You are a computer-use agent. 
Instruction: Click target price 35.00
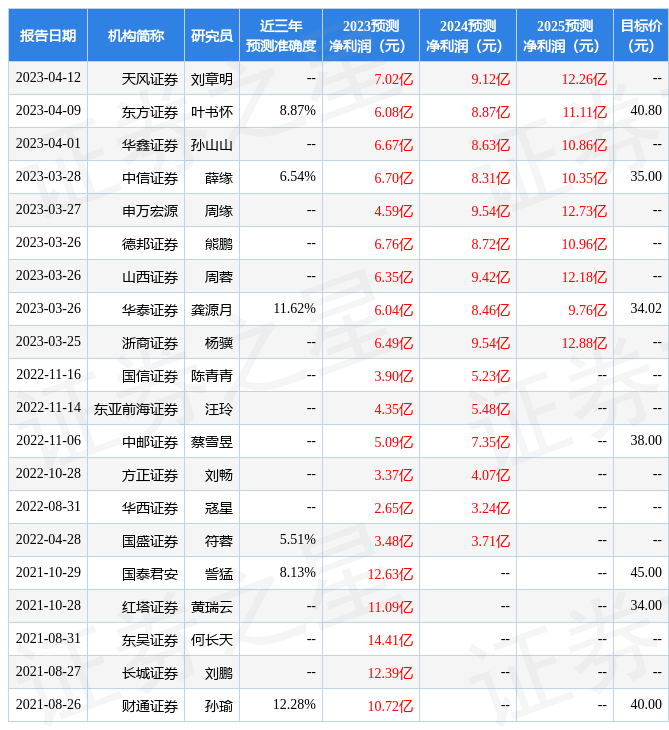pos(646,176)
